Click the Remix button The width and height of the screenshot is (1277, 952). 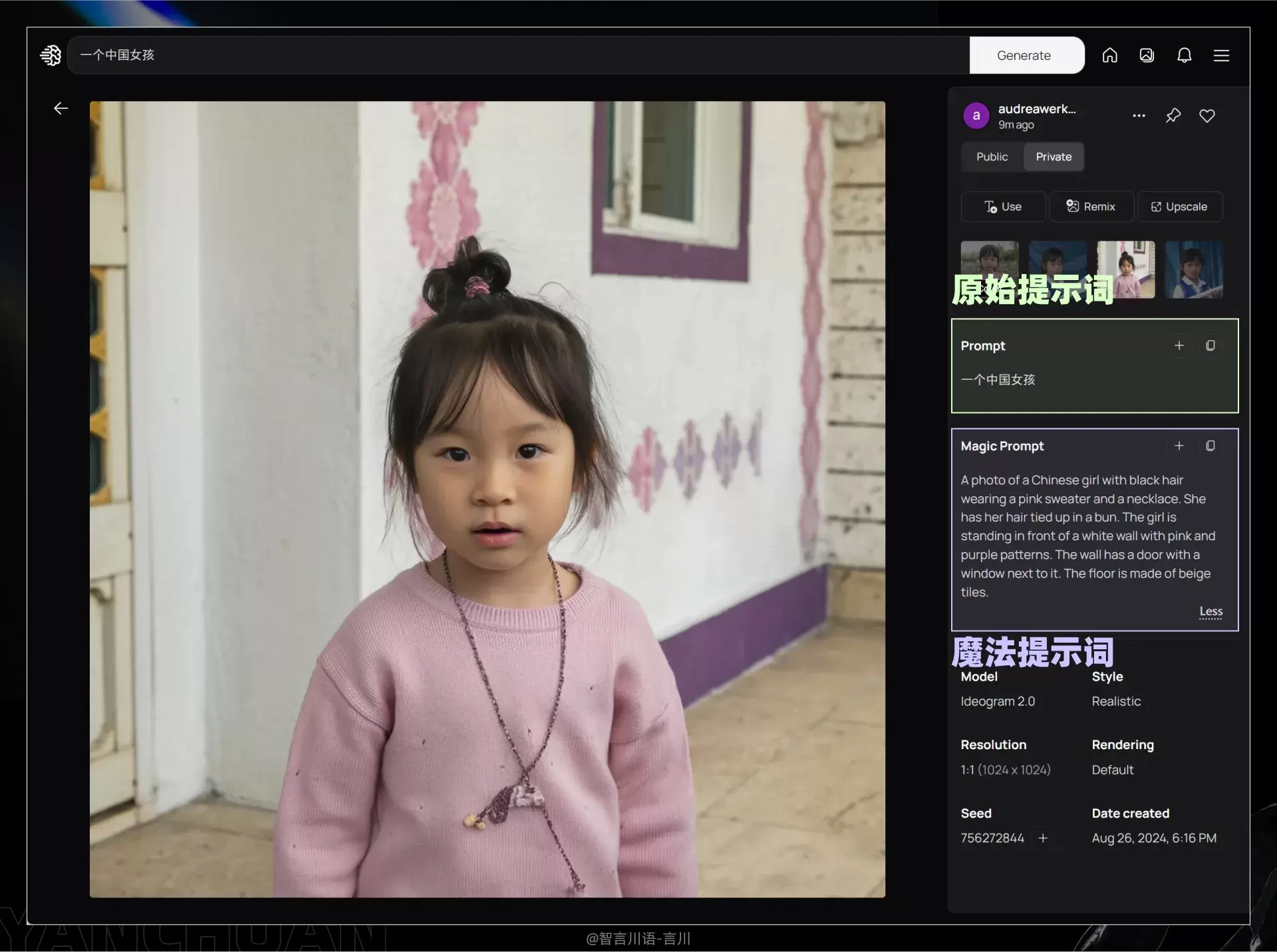click(1091, 207)
